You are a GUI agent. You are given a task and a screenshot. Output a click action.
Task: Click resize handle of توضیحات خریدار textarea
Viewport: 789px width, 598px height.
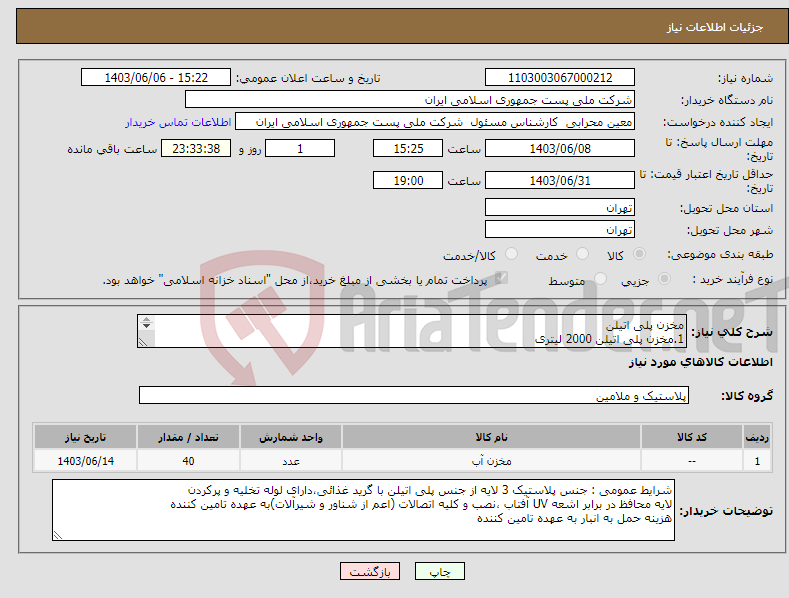(58, 536)
